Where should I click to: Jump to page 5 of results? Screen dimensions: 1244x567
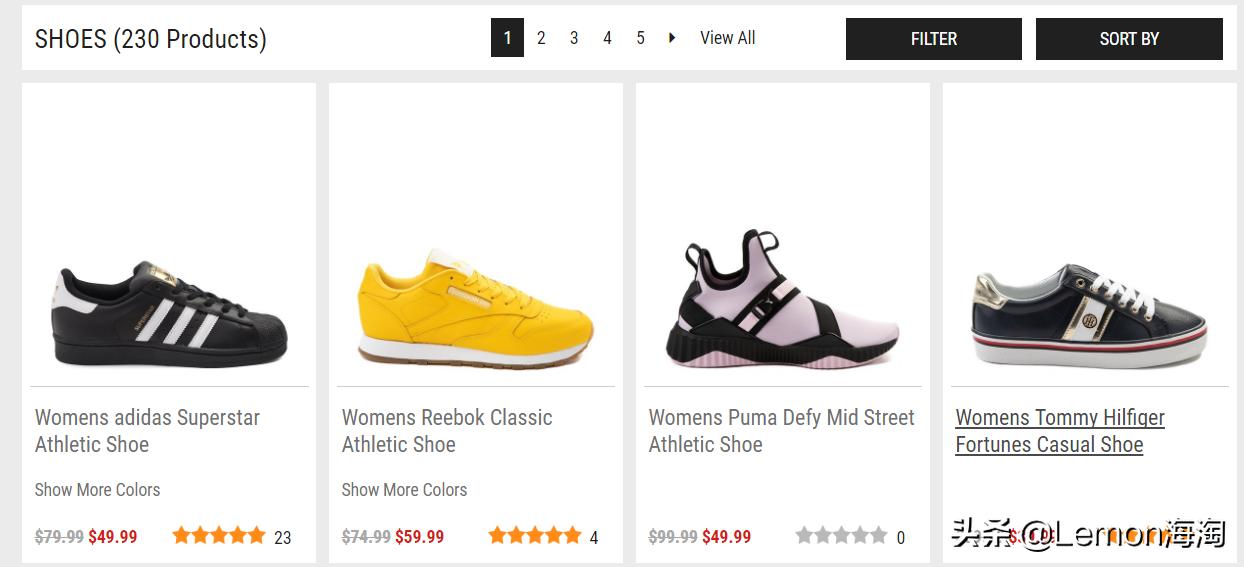640,38
